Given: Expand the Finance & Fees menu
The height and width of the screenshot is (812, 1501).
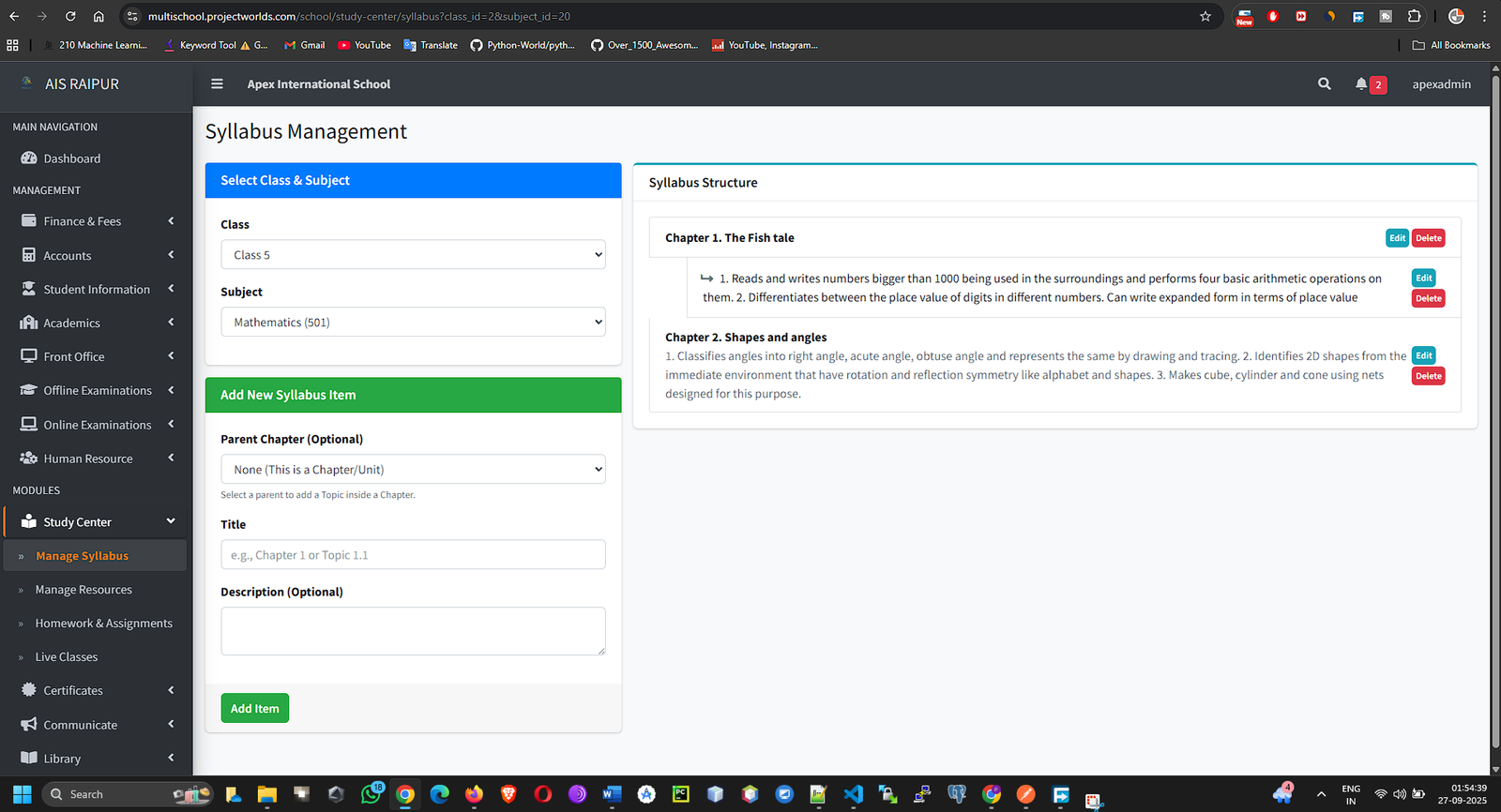Looking at the screenshot, I should (x=96, y=221).
